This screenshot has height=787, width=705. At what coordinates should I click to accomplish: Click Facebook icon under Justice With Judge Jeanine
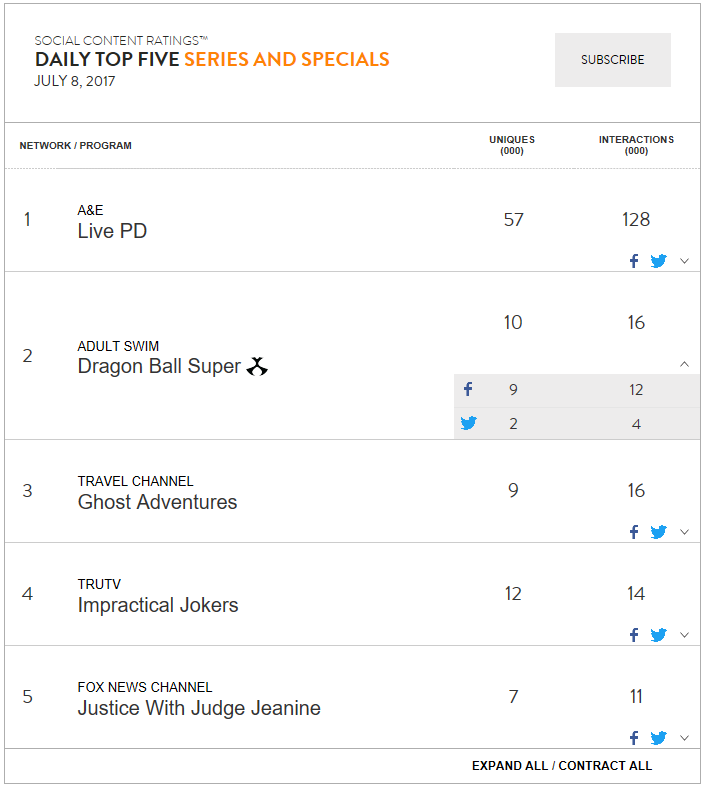(634, 738)
